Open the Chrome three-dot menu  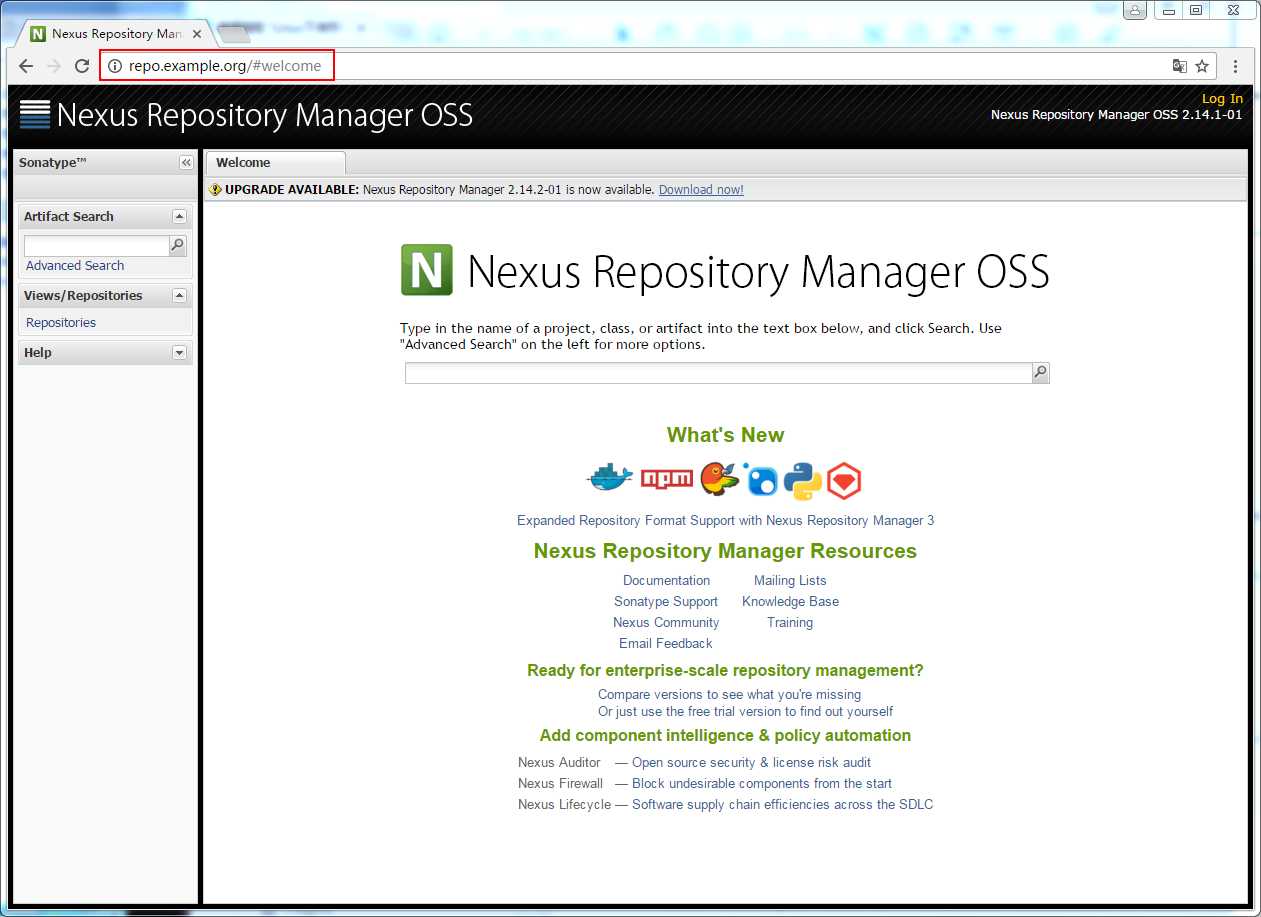[x=1236, y=66]
